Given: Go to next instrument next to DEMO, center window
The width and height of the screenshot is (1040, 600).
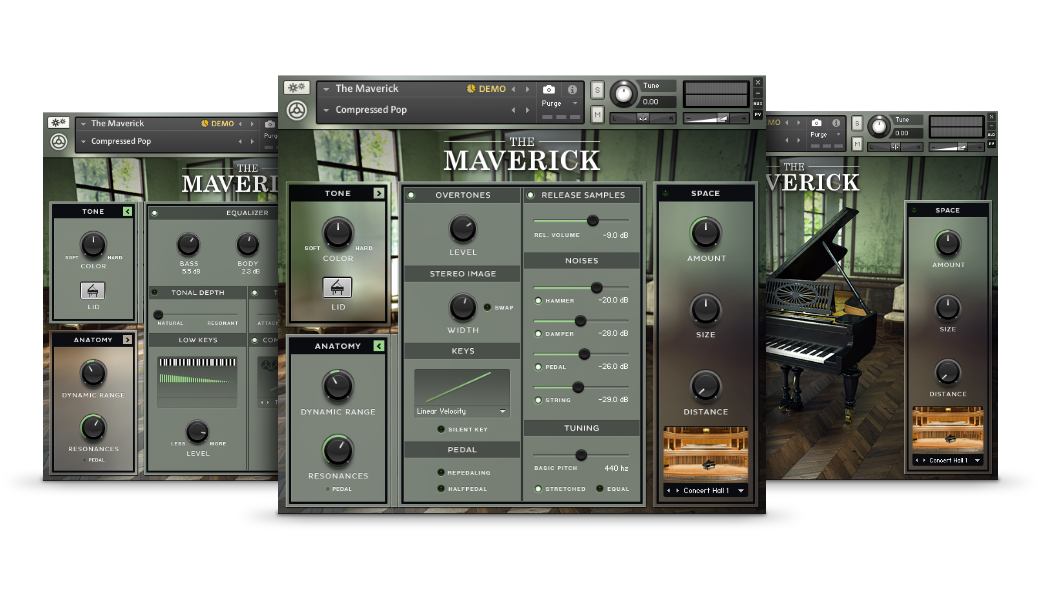Looking at the screenshot, I should pyautogui.click(x=527, y=89).
